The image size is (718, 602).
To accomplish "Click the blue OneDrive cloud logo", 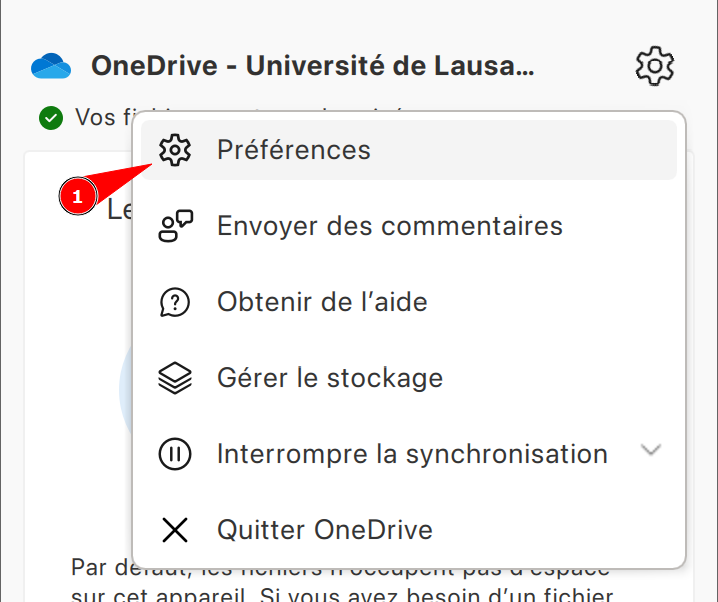I will tap(51, 67).
